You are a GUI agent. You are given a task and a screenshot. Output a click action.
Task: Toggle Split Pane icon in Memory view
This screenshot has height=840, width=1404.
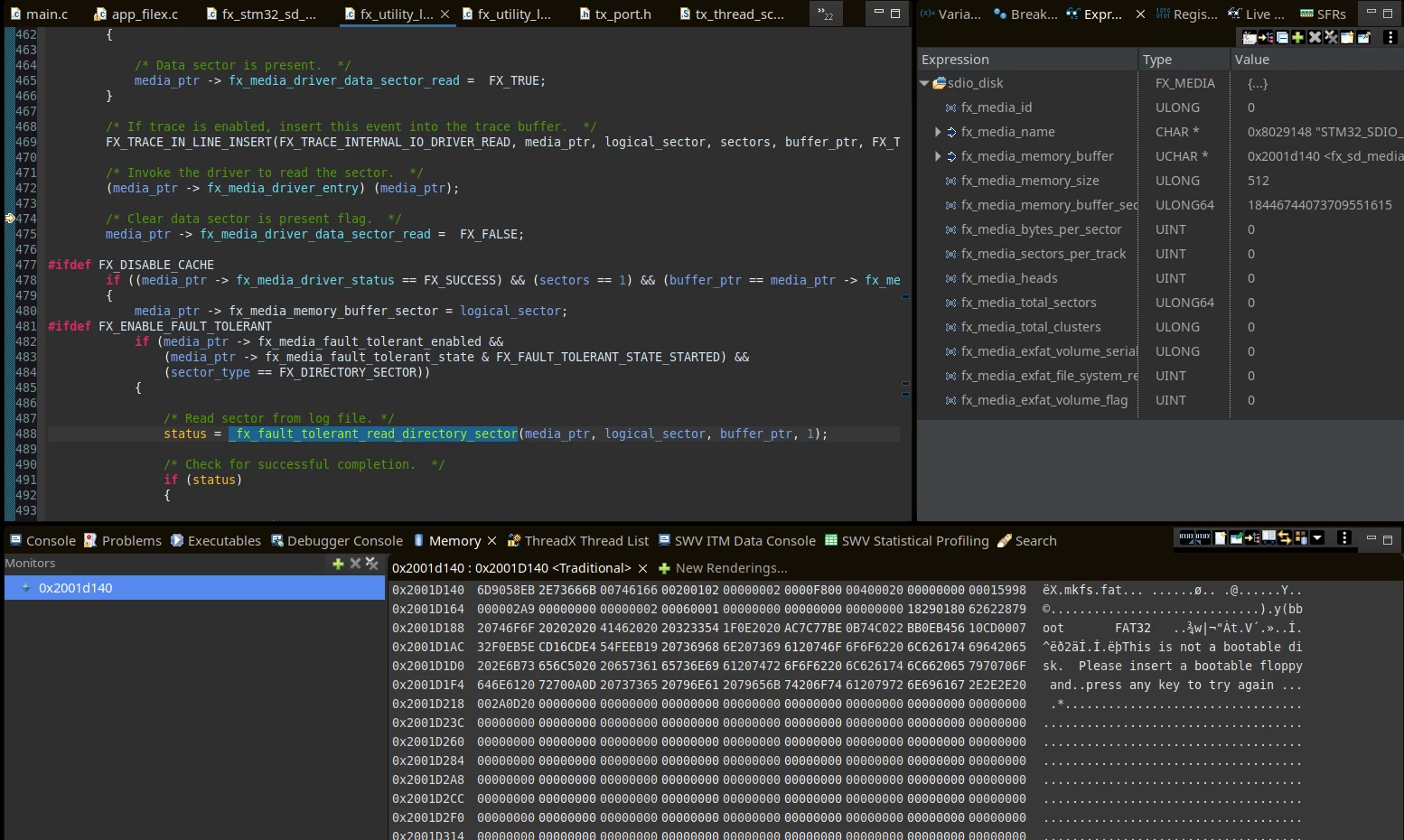point(1268,537)
